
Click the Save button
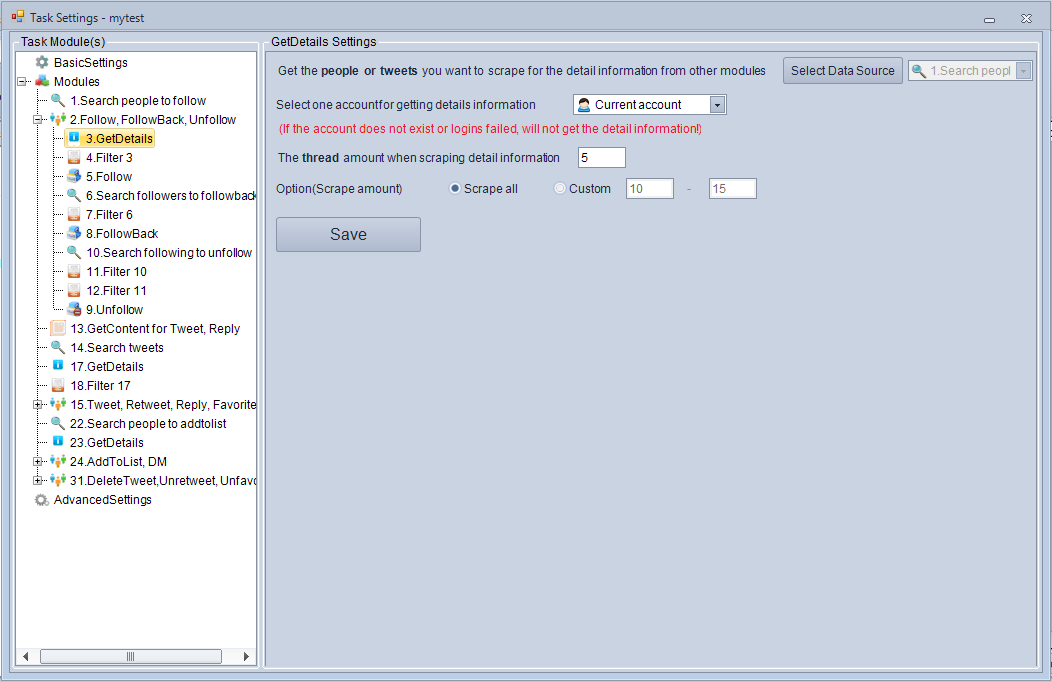pyautogui.click(x=348, y=235)
